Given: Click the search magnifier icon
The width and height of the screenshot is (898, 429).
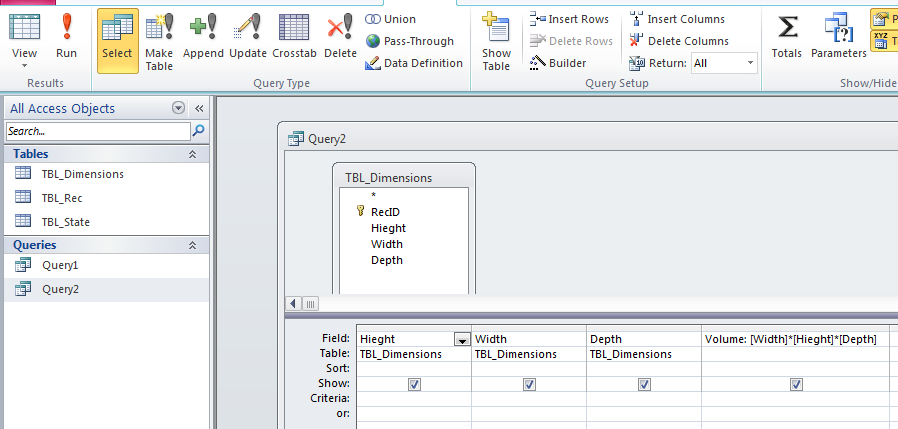Looking at the screenshot, I should pyautogui.click(x=198, y=131).
